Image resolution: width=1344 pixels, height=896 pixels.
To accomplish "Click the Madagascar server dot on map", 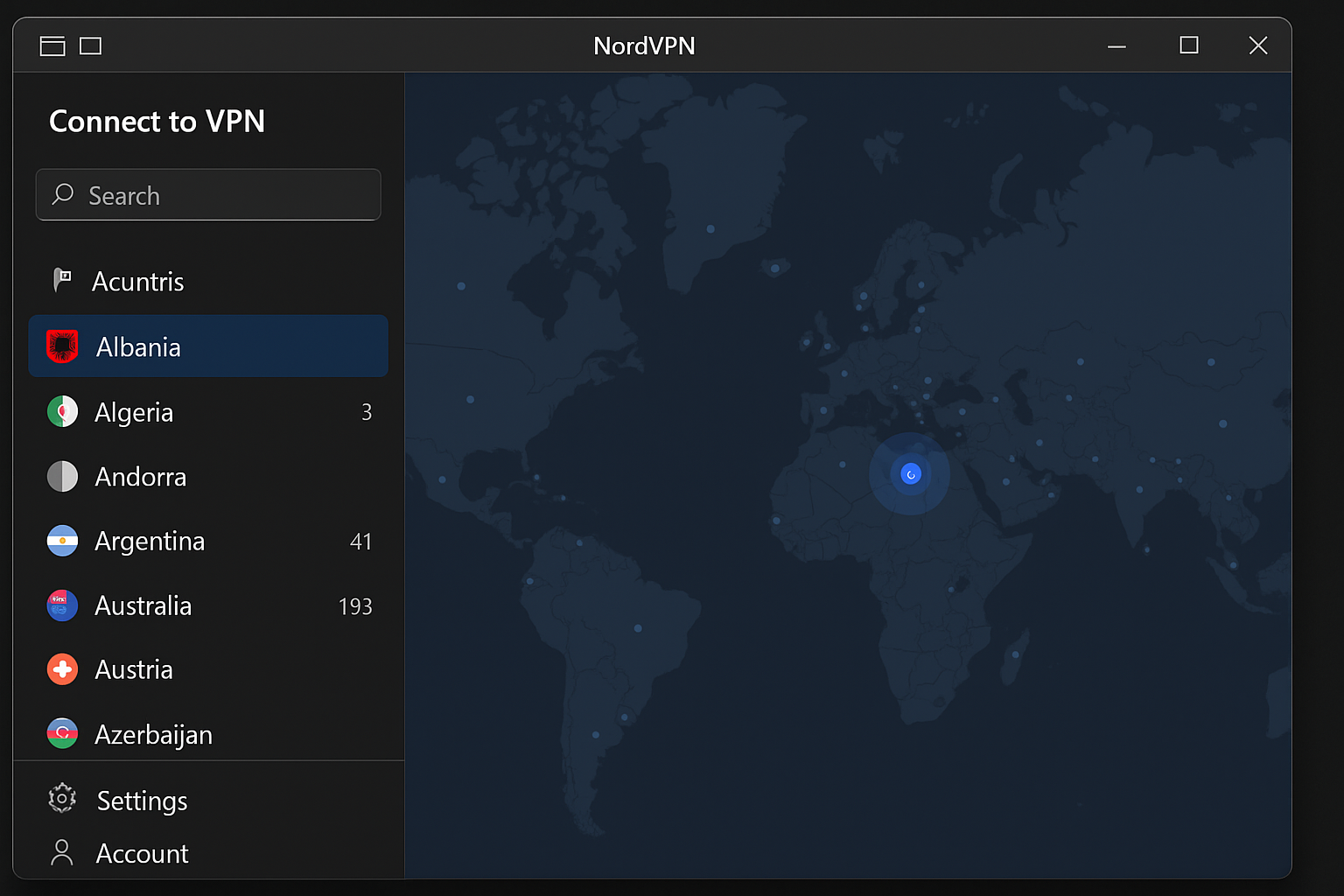I will (x=1015, y=654).
